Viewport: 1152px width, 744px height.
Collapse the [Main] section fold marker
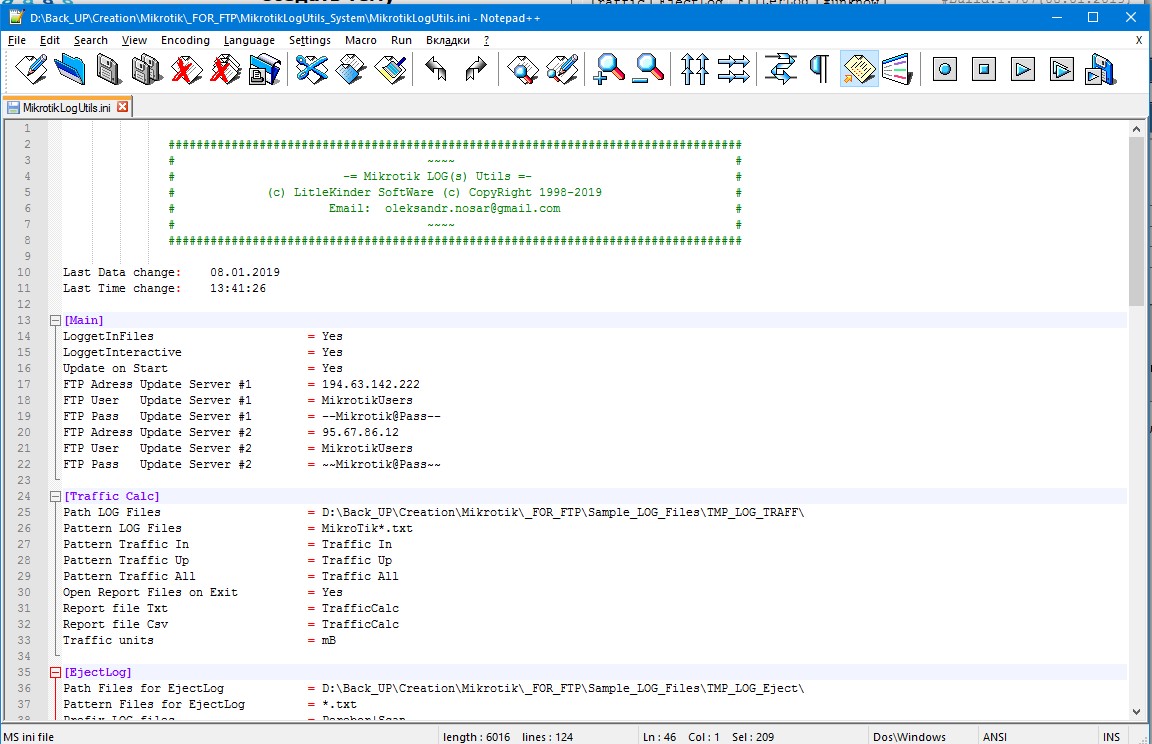pos(55,320)
